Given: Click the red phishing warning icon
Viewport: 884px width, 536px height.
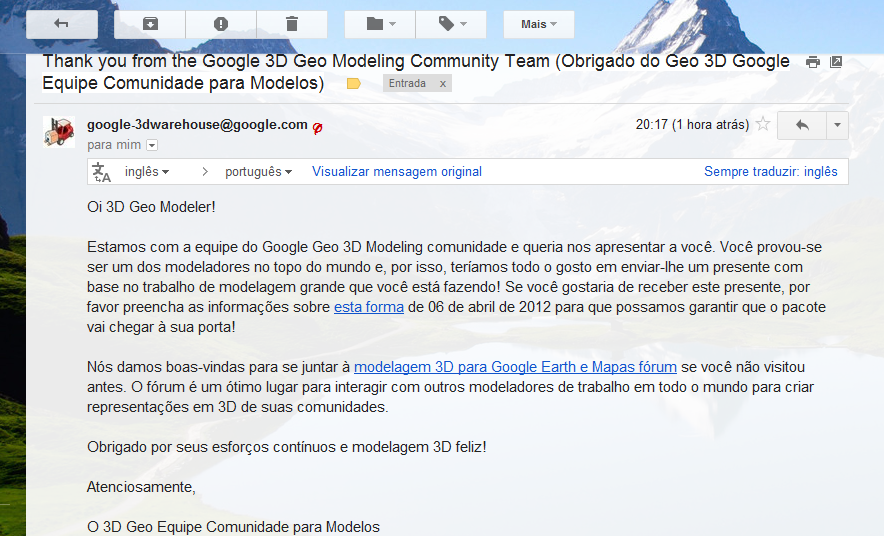Looking at the screenshot, I should 317,128.
